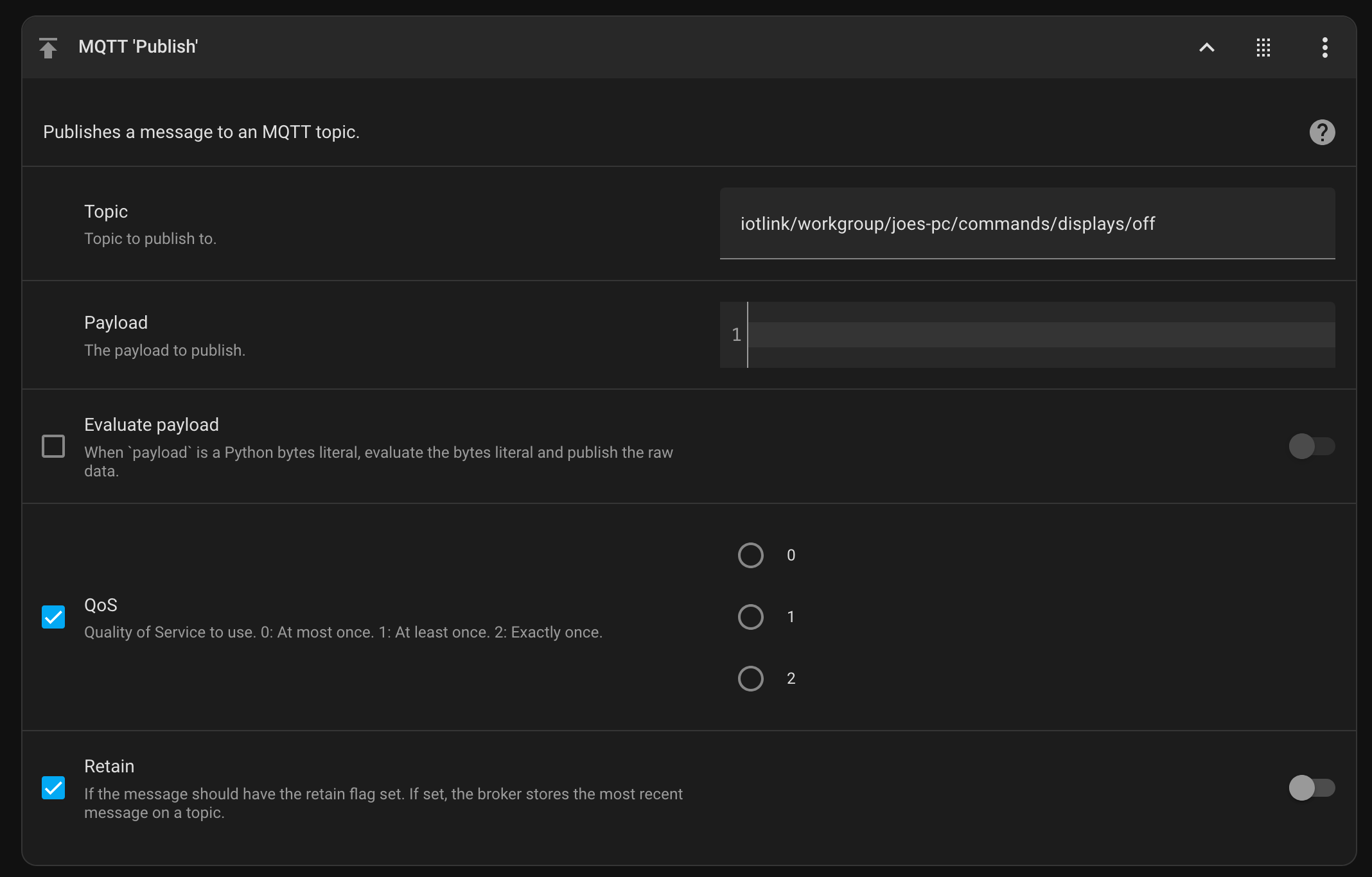Collapse the MQTT 'Publish' card with the chevron
The width and height of the screenshot is (1372, 877).
tap(1207, 48)
